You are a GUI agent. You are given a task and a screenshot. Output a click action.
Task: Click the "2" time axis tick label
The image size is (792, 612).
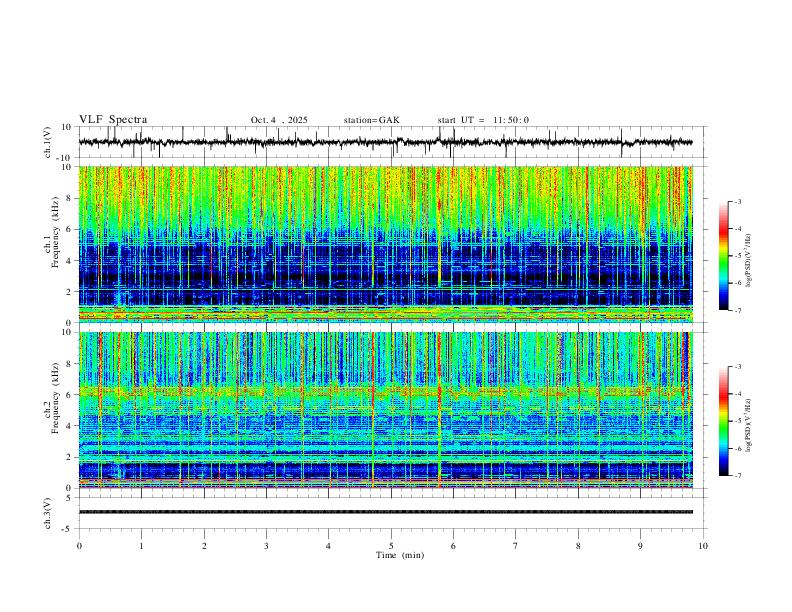click(204, 546)
